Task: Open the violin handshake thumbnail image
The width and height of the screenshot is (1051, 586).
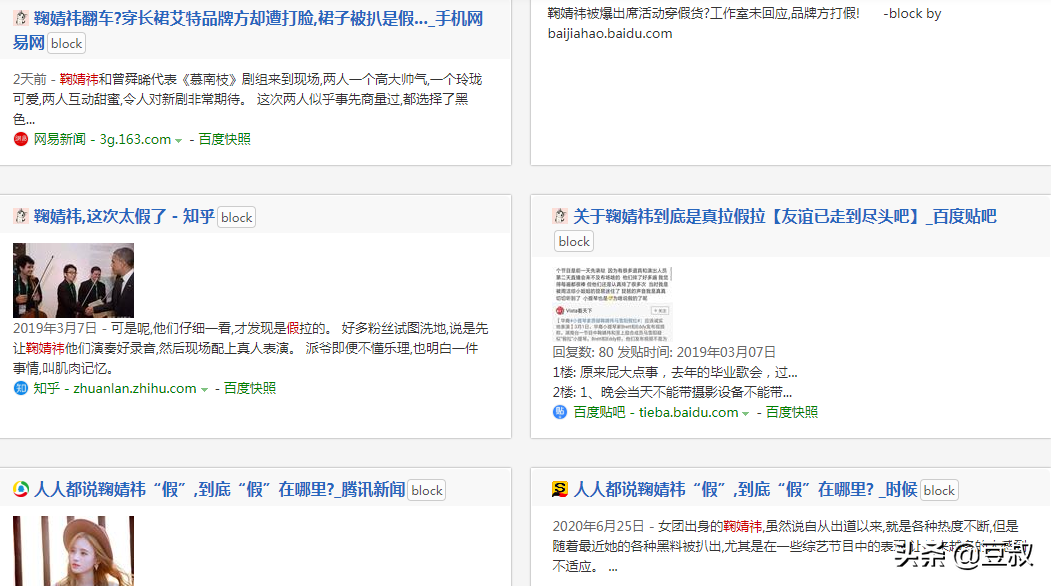Action: [73, 280]
